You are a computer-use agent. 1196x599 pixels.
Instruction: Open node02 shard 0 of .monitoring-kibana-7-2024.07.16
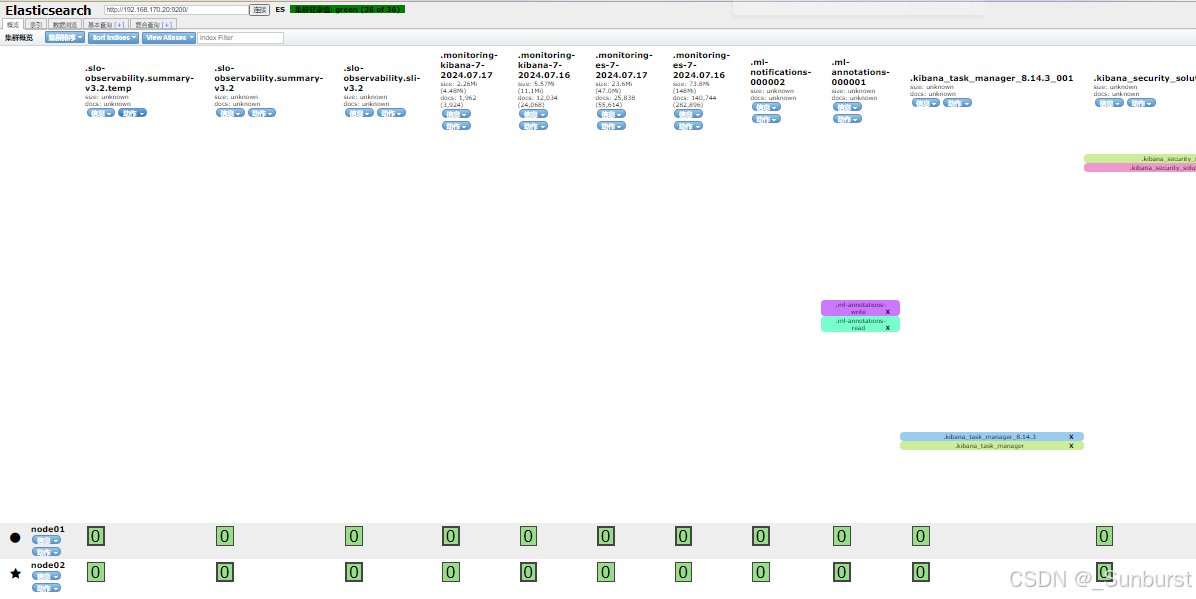pyautogui.click(x=529, y=572)
